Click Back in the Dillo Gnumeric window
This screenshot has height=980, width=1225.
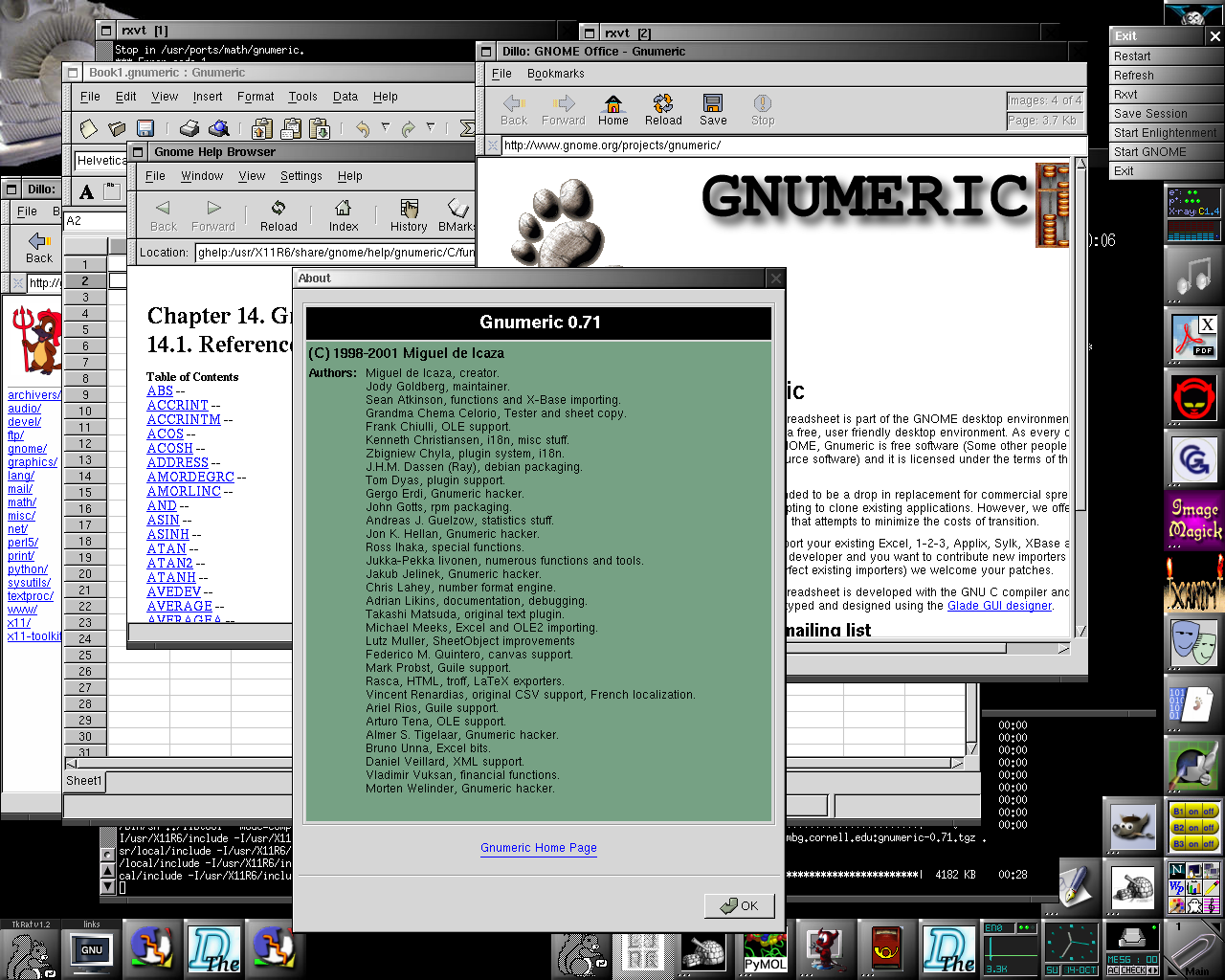point(514,110)
